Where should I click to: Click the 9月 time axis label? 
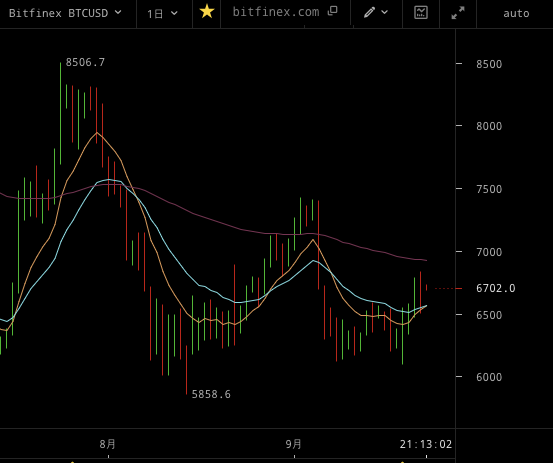click(x=293, y=444)
